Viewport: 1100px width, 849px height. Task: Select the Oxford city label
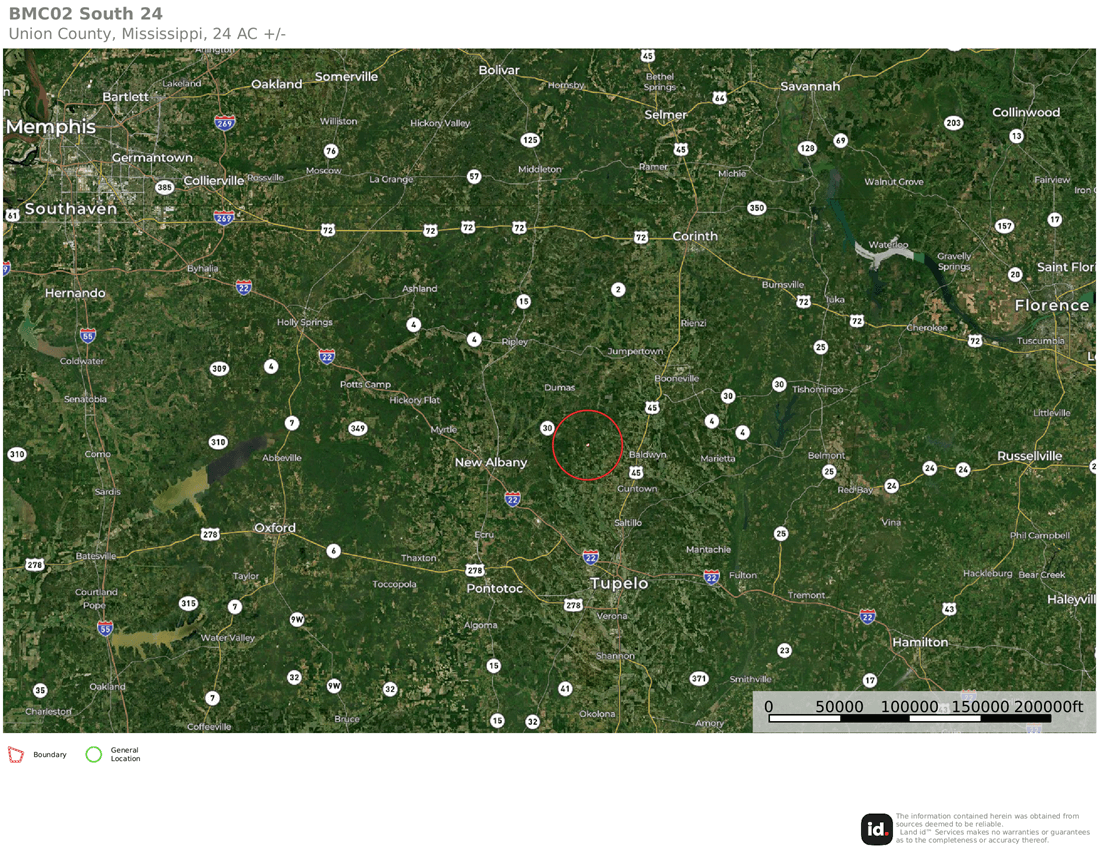(x=274, y=527)
